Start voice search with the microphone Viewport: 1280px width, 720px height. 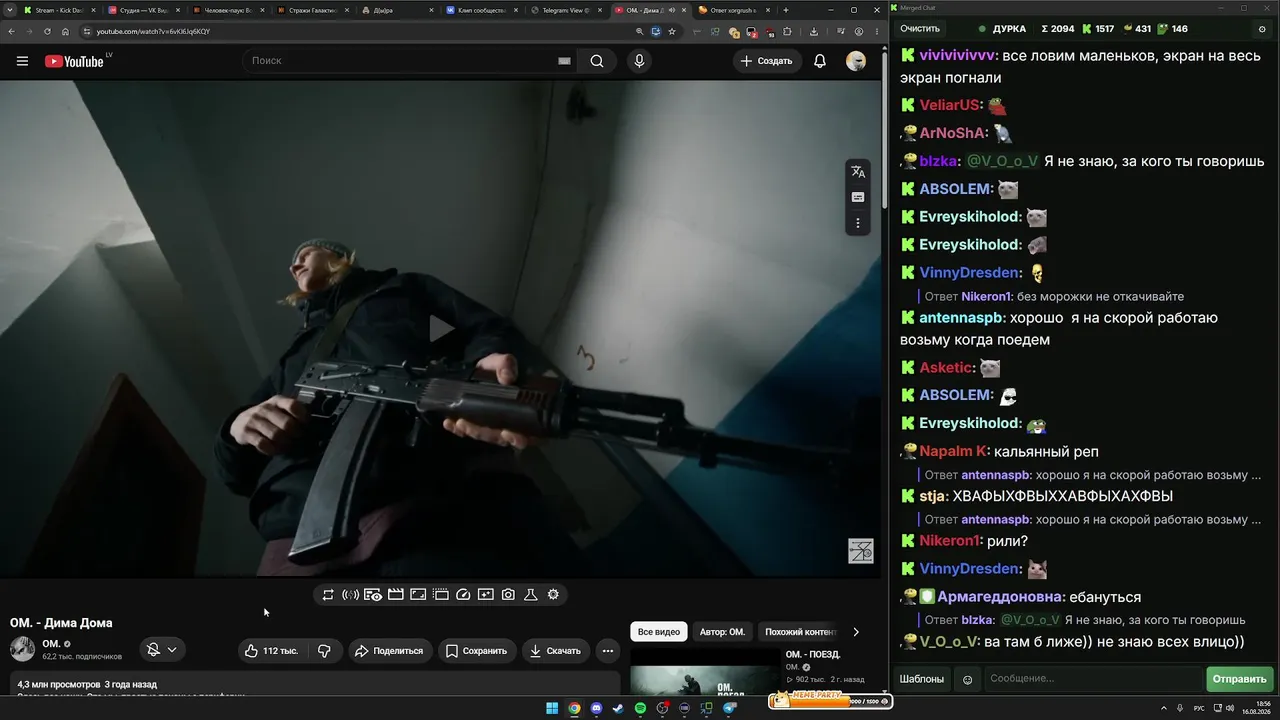tap(639, 61)
